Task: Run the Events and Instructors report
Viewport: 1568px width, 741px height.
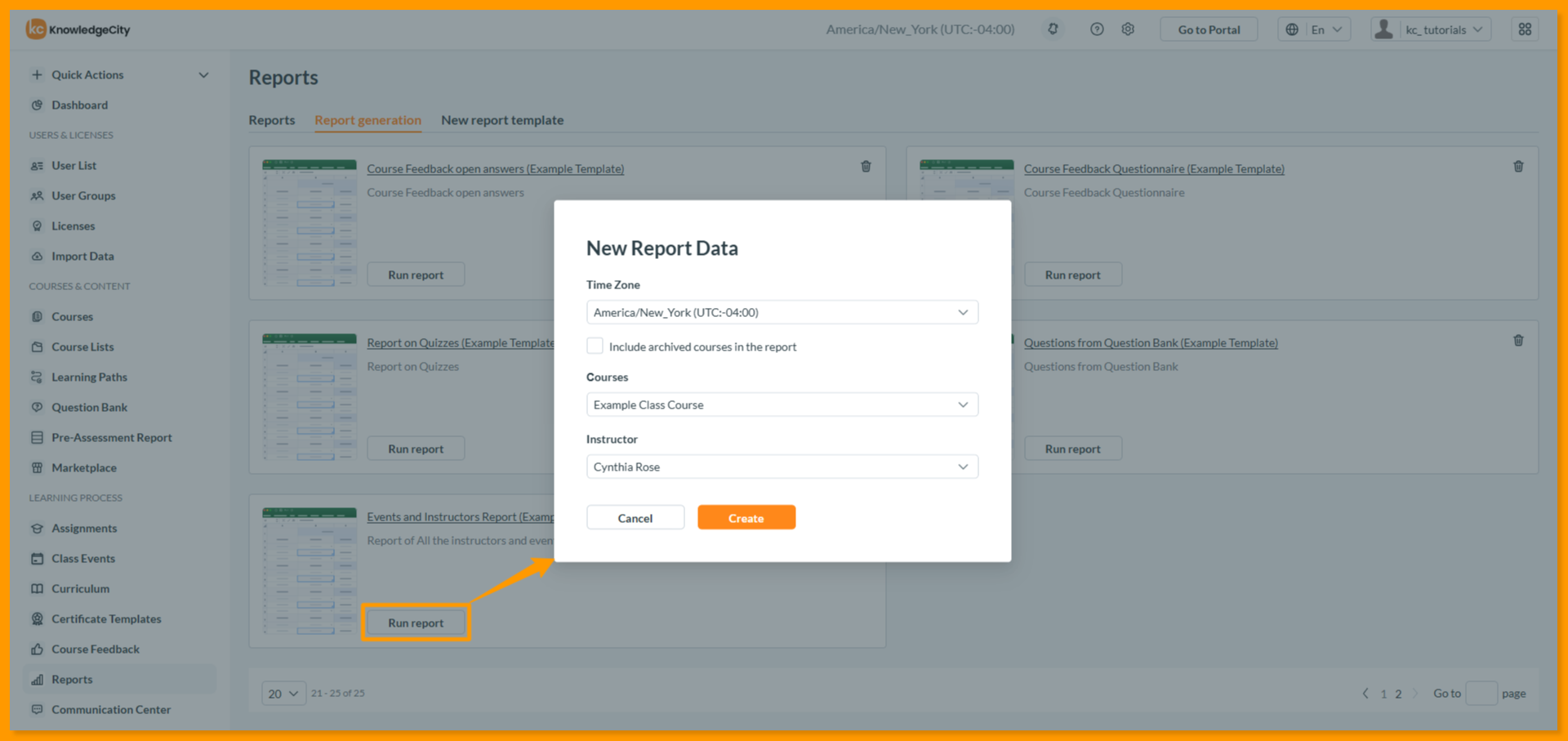Action: [x=416, y=623]
